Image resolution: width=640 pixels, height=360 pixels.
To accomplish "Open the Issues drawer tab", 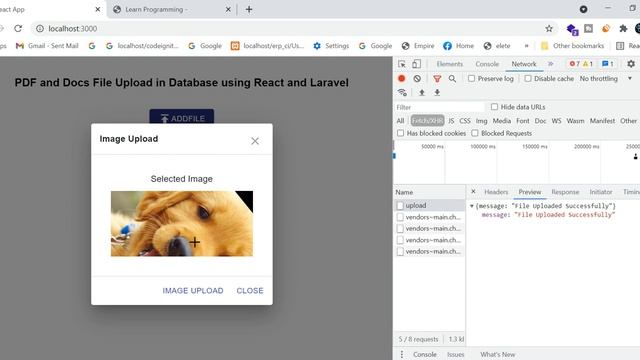I will tap(456, 354).
